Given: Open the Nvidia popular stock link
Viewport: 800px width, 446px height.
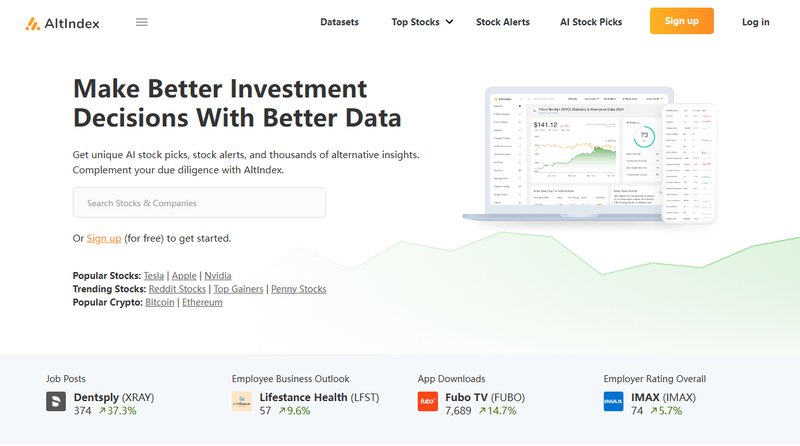Looking at the screenshot, I should [x=217, y=275].
